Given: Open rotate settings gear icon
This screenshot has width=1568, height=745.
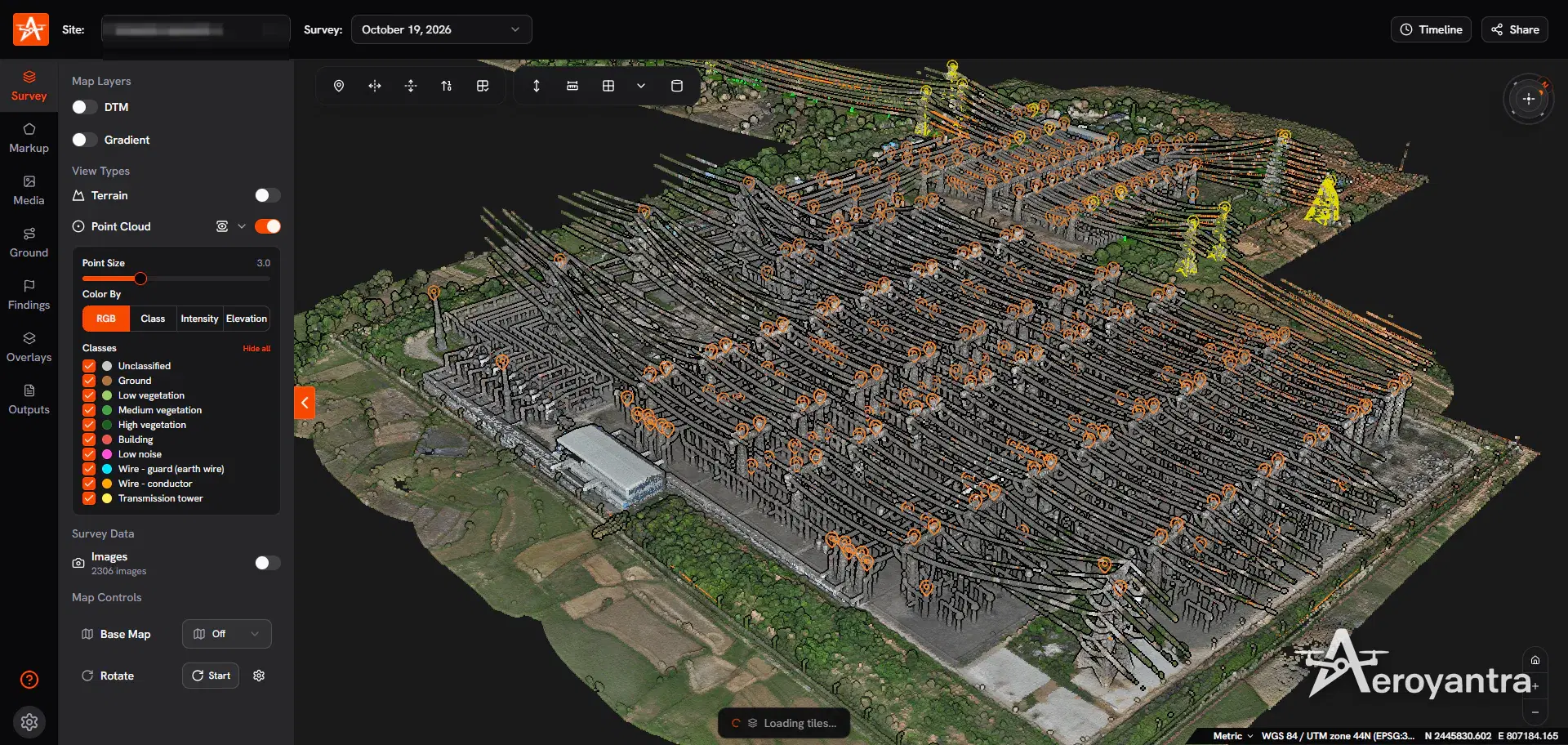Looking at the screenshot, I should click(x=259, y=676).
